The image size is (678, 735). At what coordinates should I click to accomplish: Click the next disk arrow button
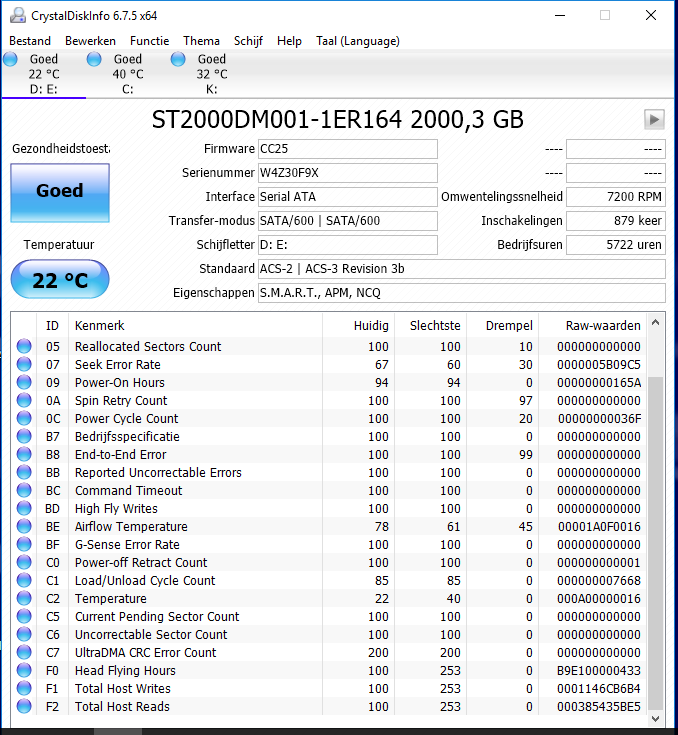(x=654, y=120)
